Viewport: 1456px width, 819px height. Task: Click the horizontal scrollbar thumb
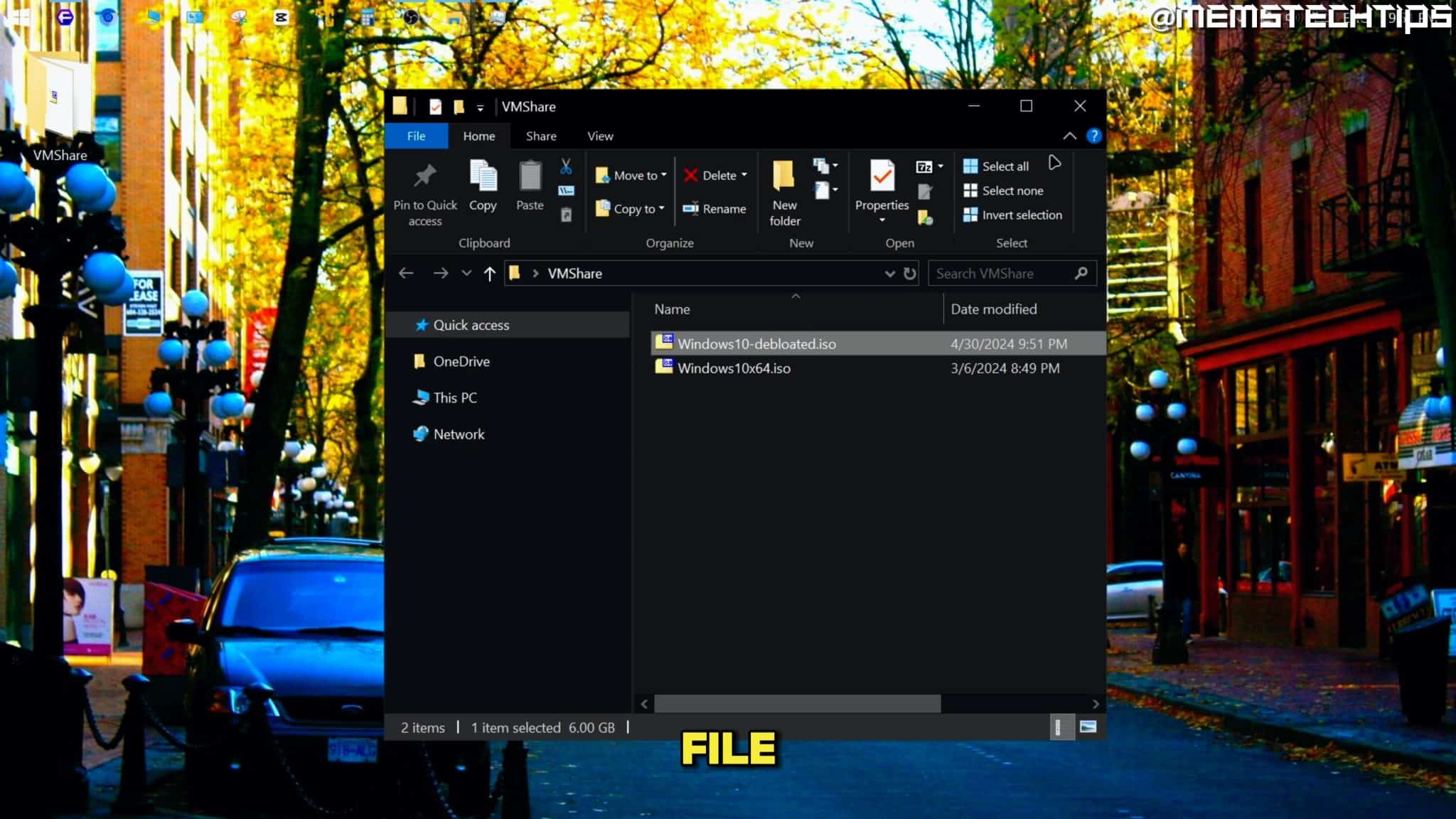coord(797,704)
